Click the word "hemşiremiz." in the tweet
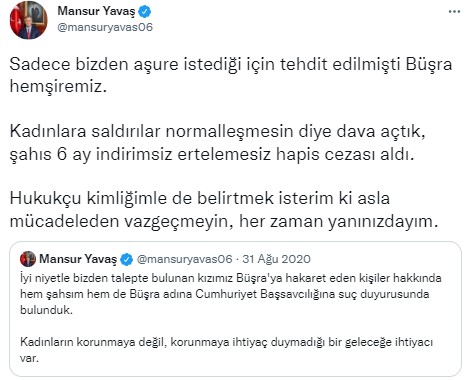This screenshot has width=475, height=380. [x=58, y=87]
